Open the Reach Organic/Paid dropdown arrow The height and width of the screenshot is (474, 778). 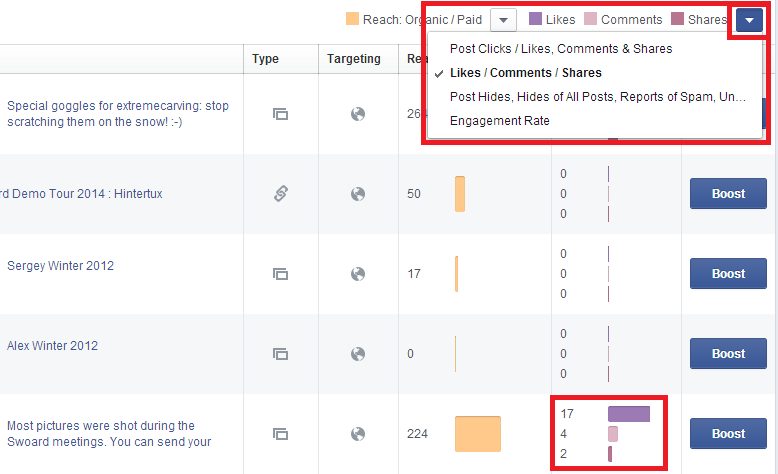tap(504, 20)
